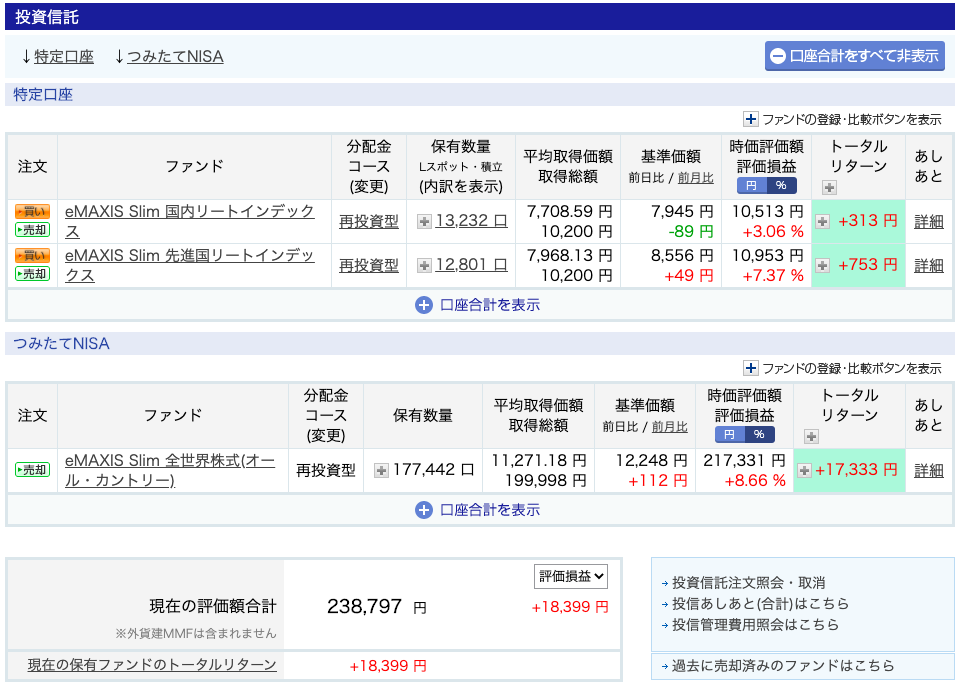
Task: Open 投資信託注文照会・取消 link
Action: [x=749, y=583]
